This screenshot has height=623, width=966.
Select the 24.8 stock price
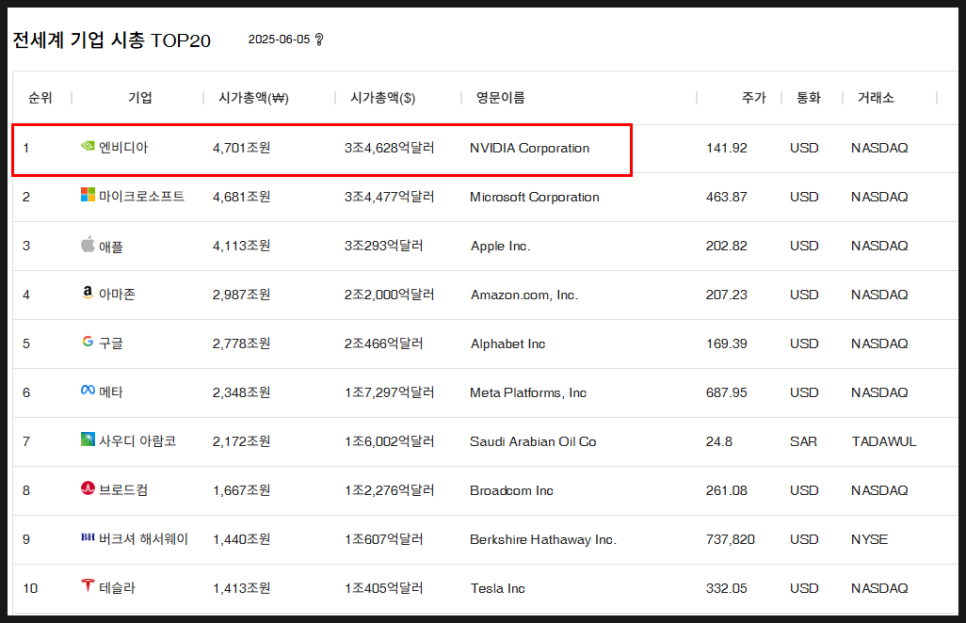coord(719,442)
